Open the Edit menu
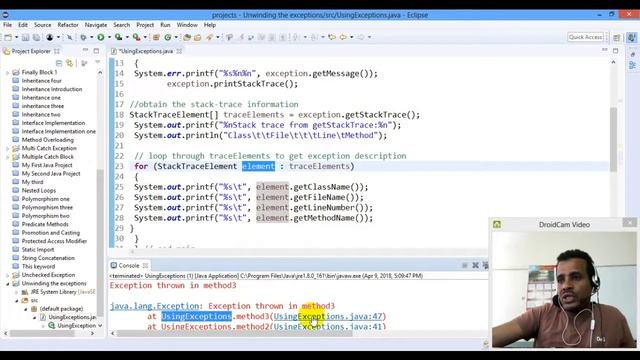640x360 pixels. (x=23, y=25)
